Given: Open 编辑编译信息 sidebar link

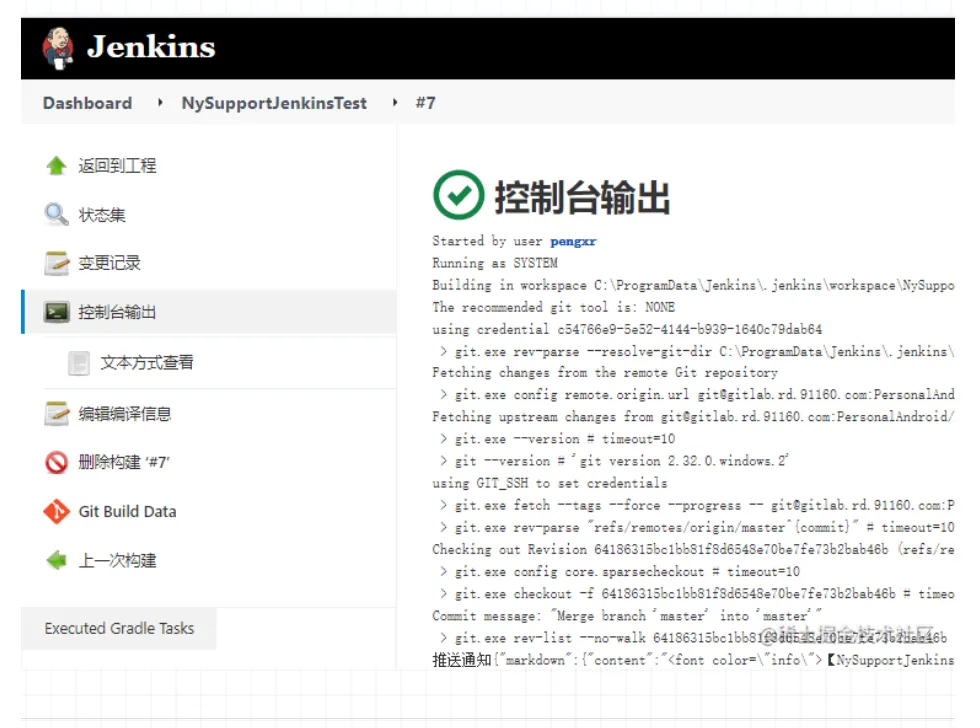Looking at the screenshot, I should click(x=124, y=414).
